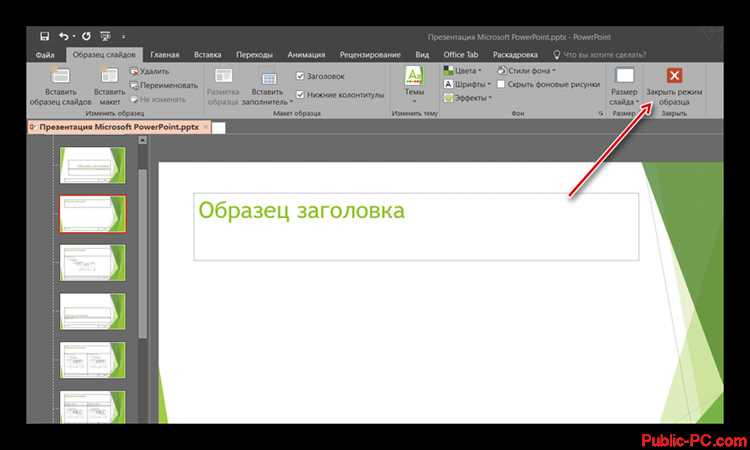
Task: Open the Эффекты dropdown
Action: point(468,98)
